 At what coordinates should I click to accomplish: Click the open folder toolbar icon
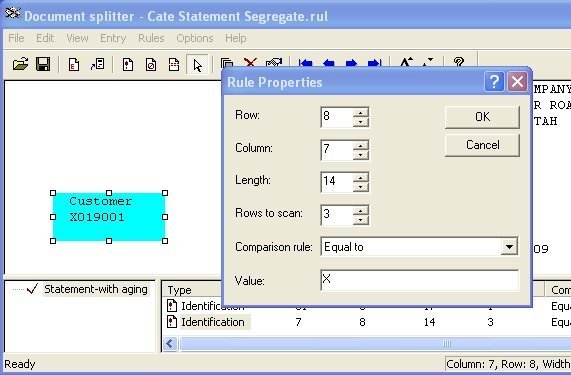click(x=20, y=64)
